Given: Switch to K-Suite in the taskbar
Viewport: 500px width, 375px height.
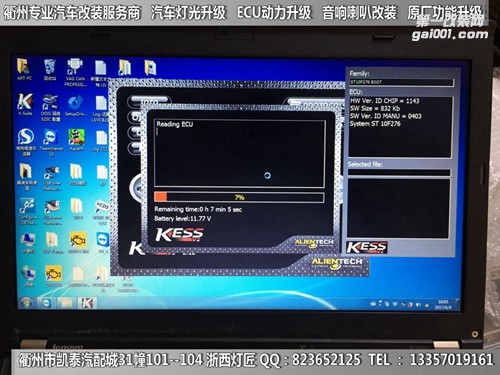Looking at the screenshot, I should coord(87,303).
